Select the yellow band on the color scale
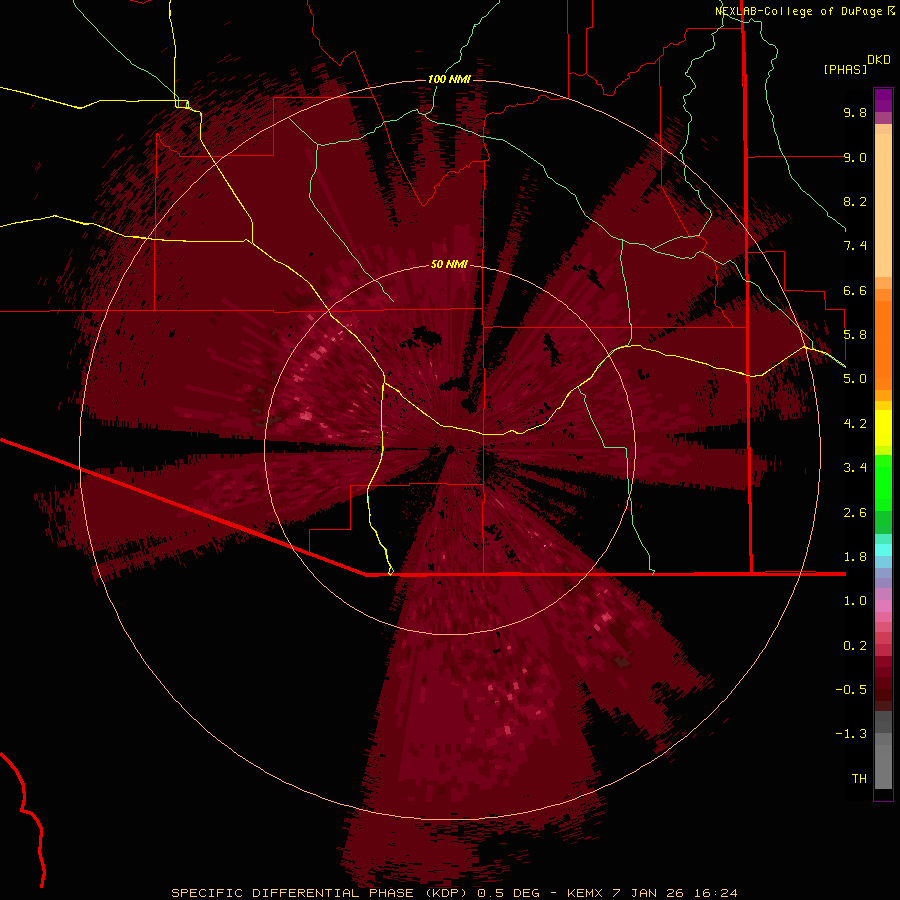The height and width of the screenshot is (900, 900). [x=883, y=428]
